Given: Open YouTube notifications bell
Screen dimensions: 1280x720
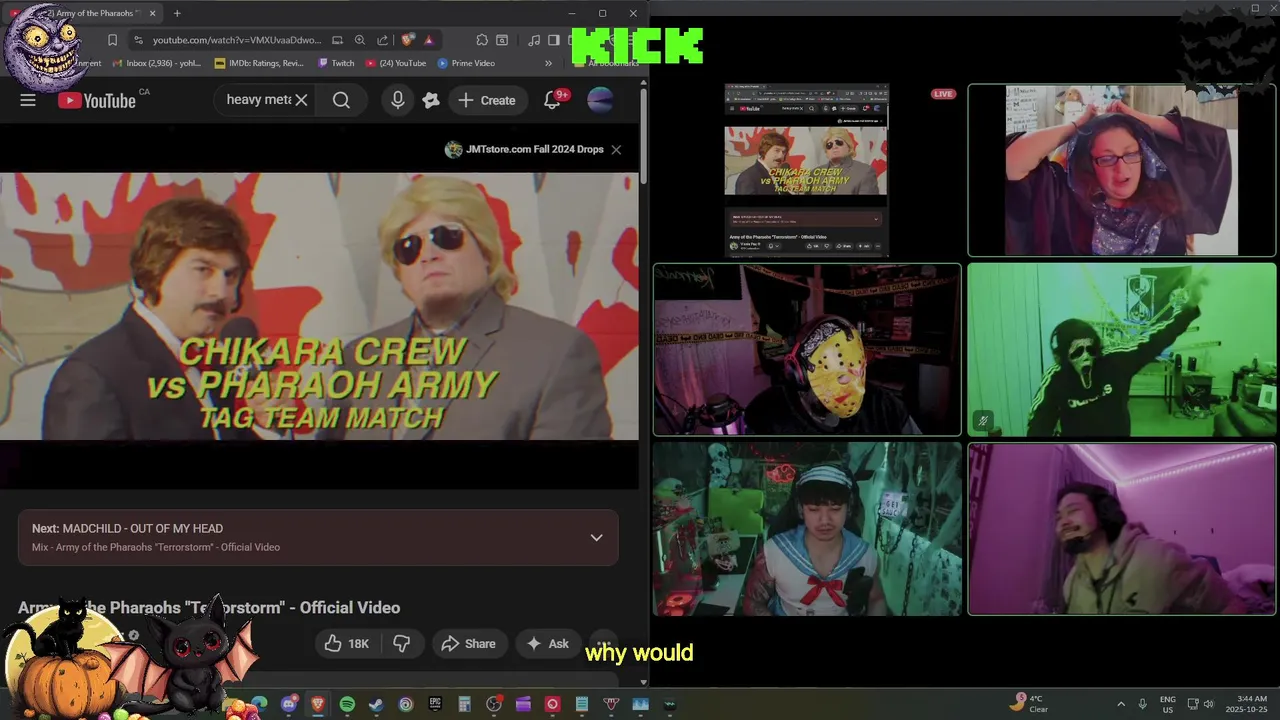Looking at the screenshot, I should pos(552,100).
